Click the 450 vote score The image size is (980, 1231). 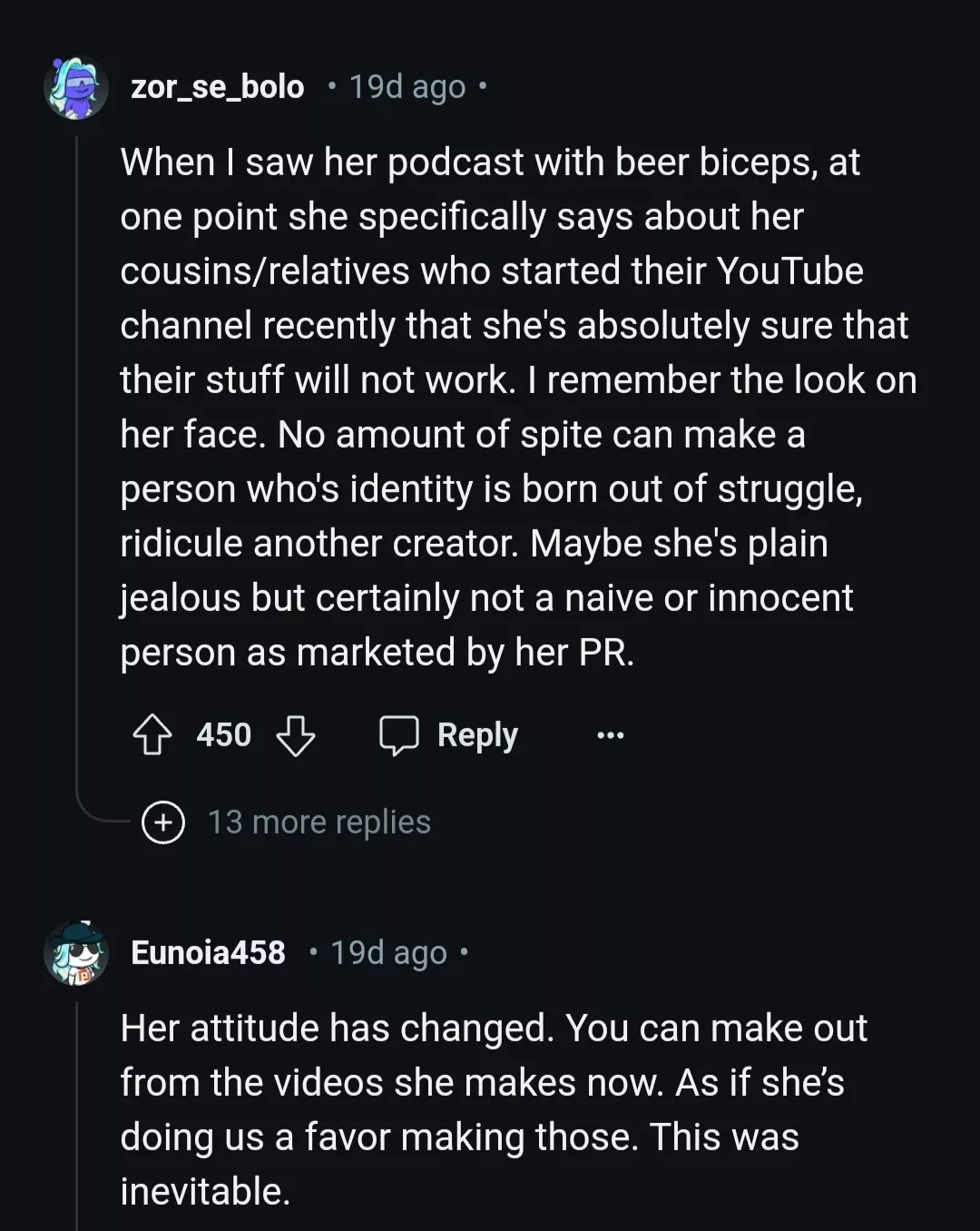point(223,734)
